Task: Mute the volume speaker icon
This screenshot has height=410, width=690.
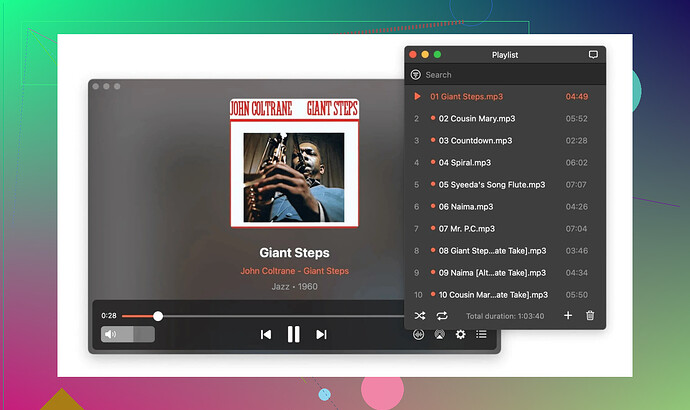Action: click(x=110, y=334)
